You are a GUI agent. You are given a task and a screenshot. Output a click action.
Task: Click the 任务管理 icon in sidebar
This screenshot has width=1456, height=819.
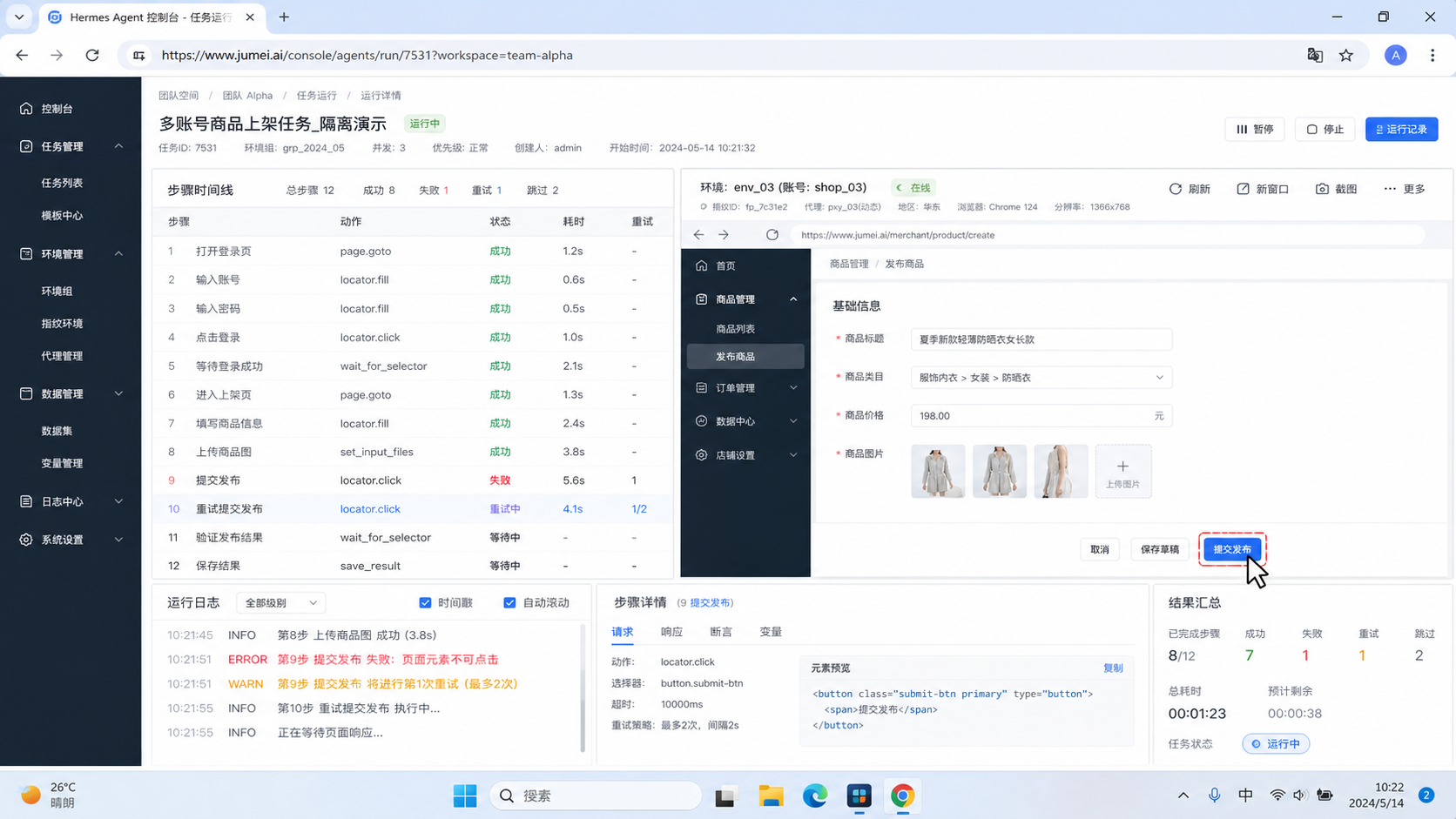pyautogui.click(x=26, y=146)
